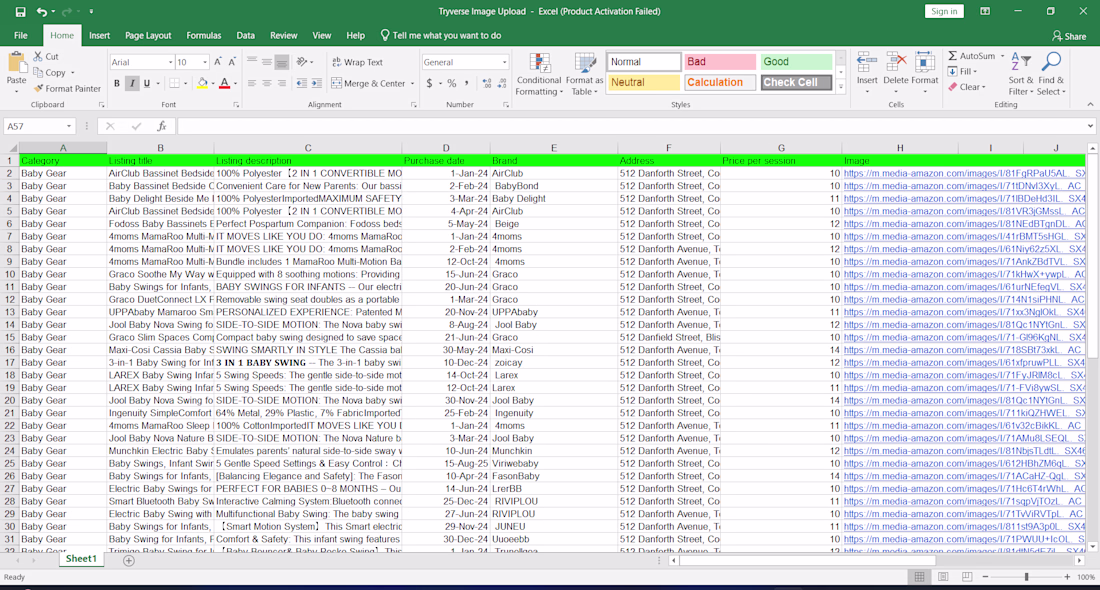1100x590 pixels.
Task: Open Conditional Formatting
Action: (x=539, y=74)
